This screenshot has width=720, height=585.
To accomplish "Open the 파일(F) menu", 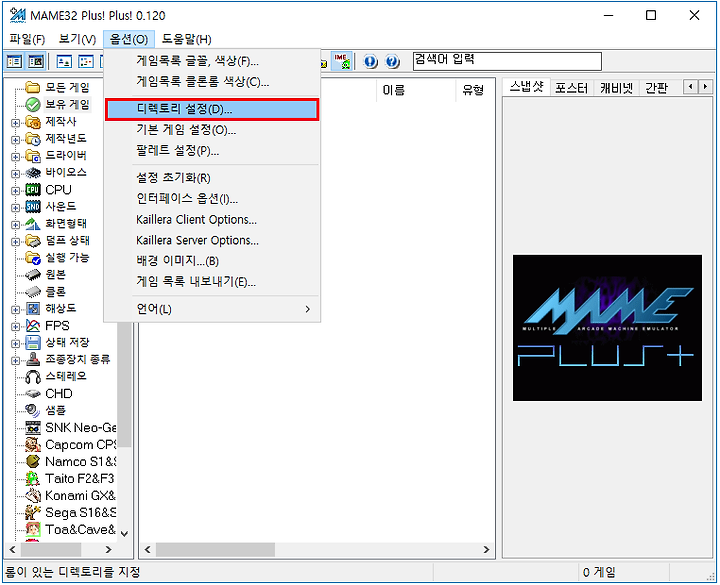I will 27,39.
